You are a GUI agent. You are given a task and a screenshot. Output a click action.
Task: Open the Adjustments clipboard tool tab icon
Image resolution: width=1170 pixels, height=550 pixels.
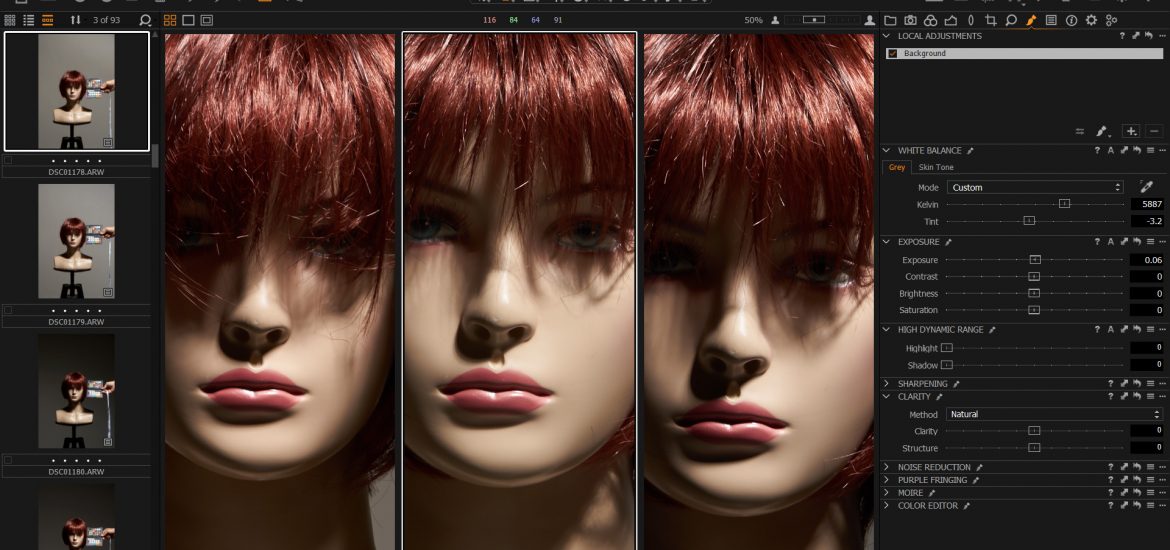coord(1051,20)
